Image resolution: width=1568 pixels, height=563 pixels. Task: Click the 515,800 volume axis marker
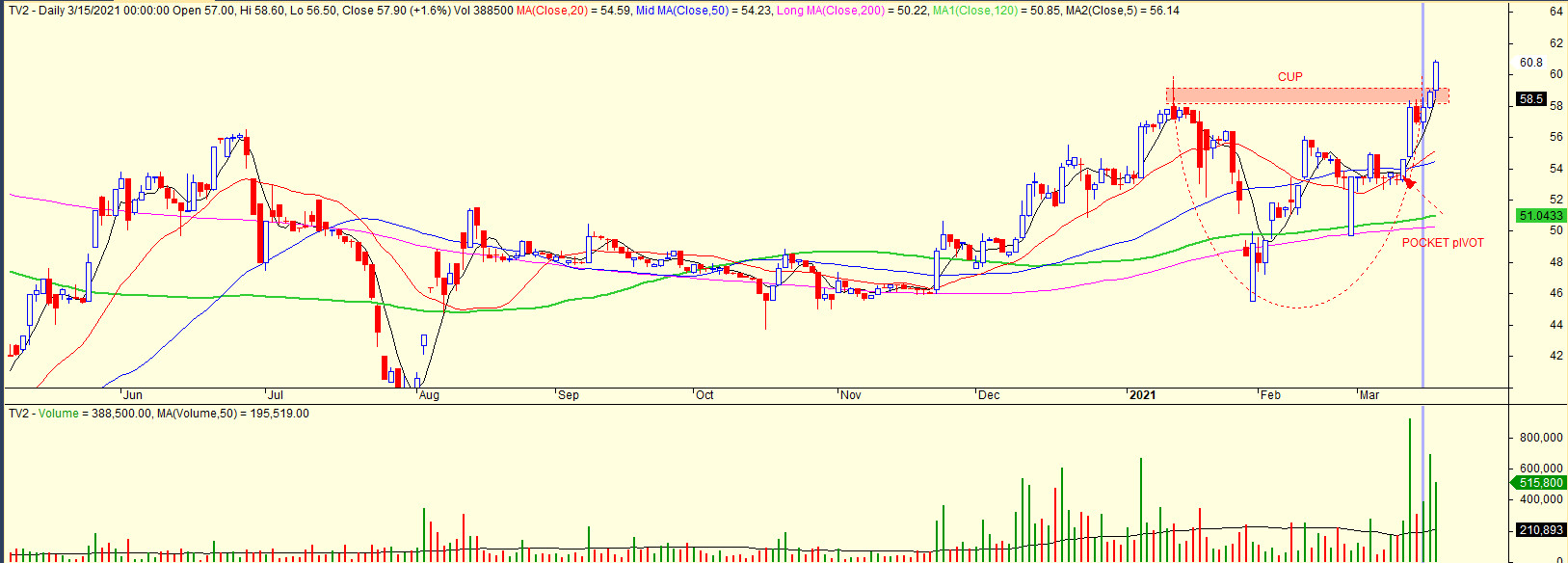point(1541,483)
